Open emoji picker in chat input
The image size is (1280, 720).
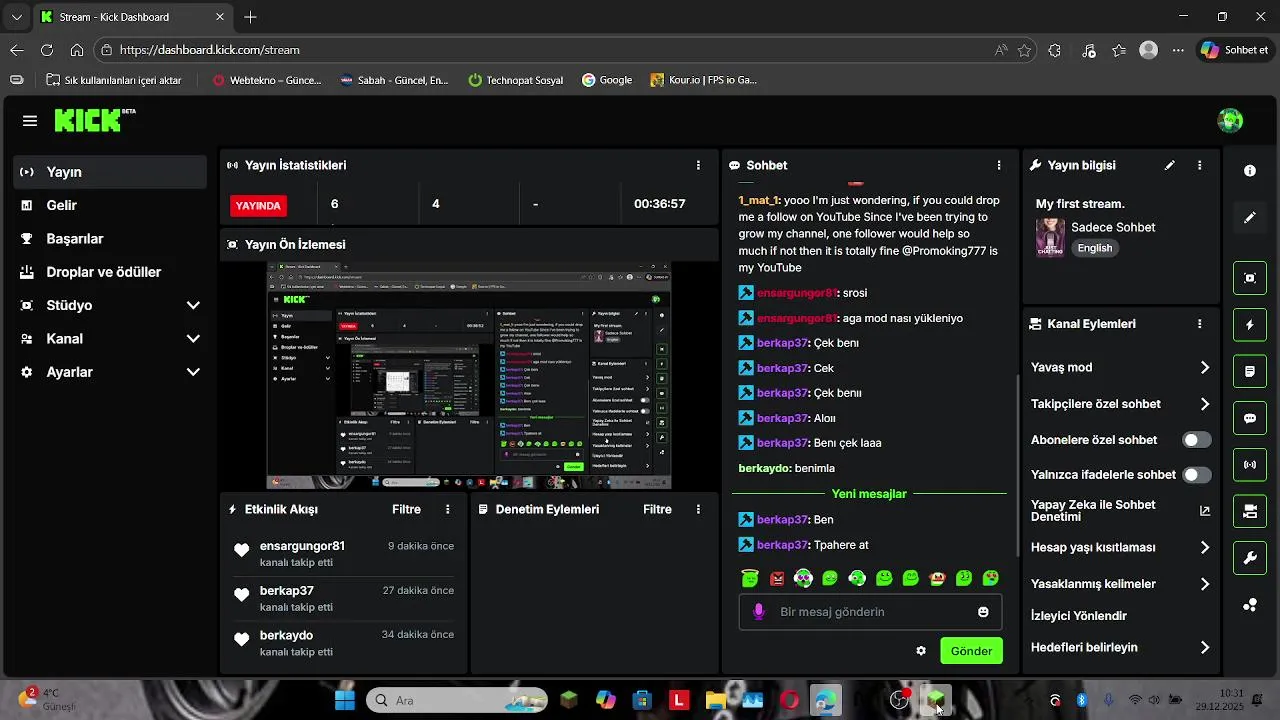click(983, 612)
